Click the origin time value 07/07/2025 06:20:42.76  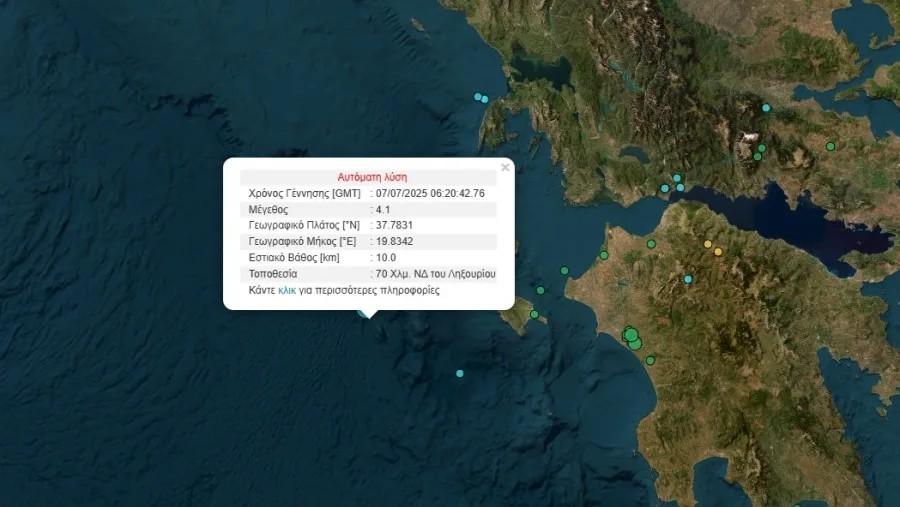coord(430,193)
